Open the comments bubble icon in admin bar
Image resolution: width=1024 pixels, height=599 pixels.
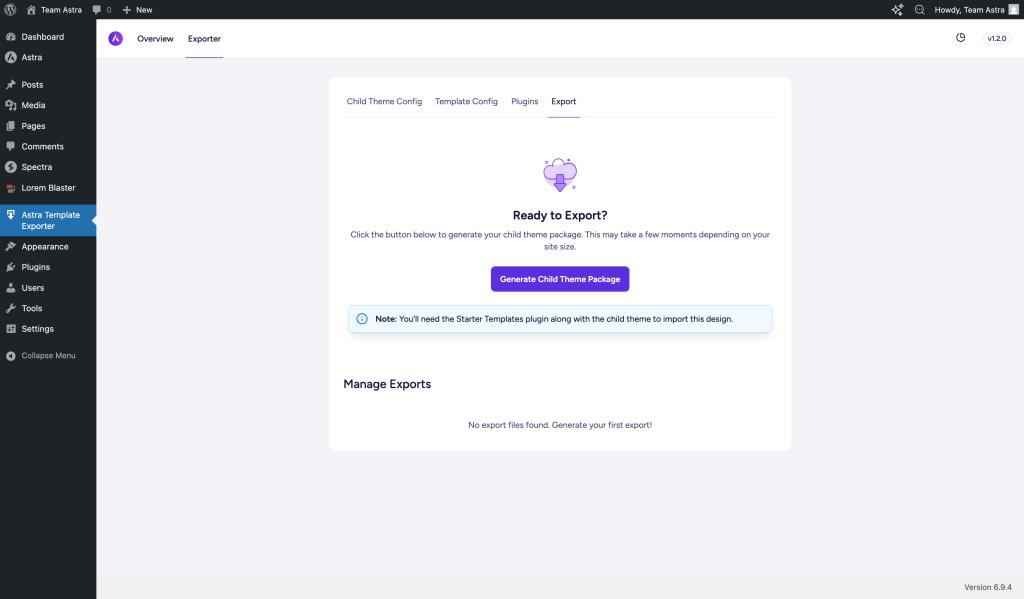pyautogui.click(x=97, y=9)
